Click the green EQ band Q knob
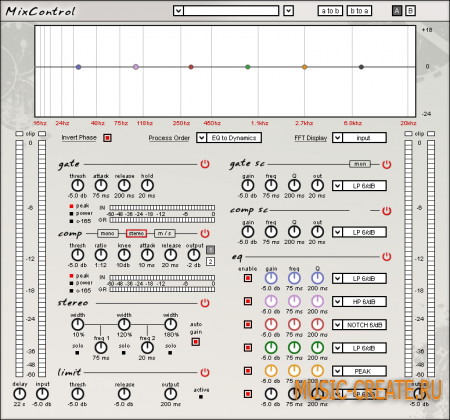The width and height of the screenshot is (450, 420). pyautogui.click(x=317, y=348)
